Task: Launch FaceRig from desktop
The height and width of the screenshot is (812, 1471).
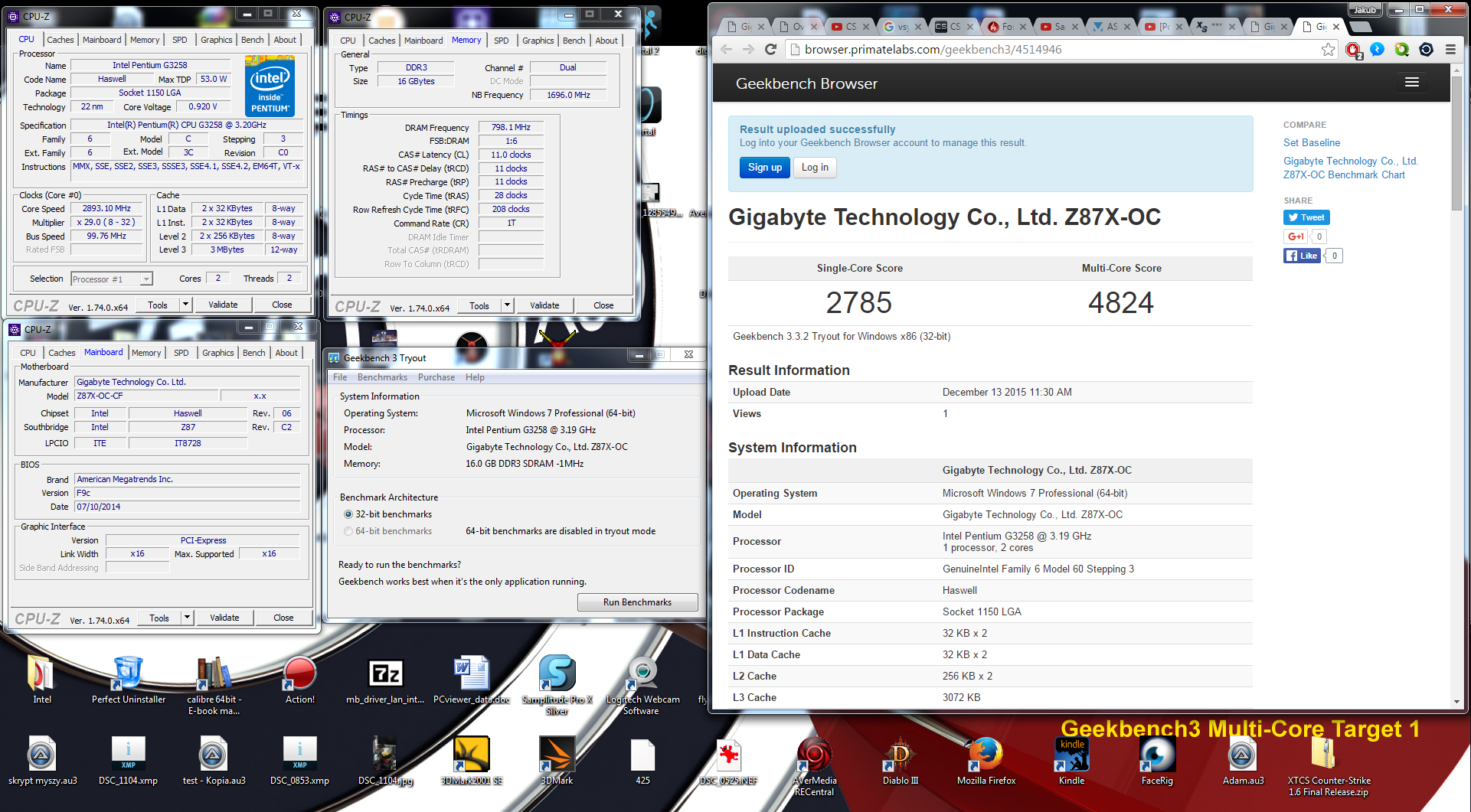Action: [1157, 761]
